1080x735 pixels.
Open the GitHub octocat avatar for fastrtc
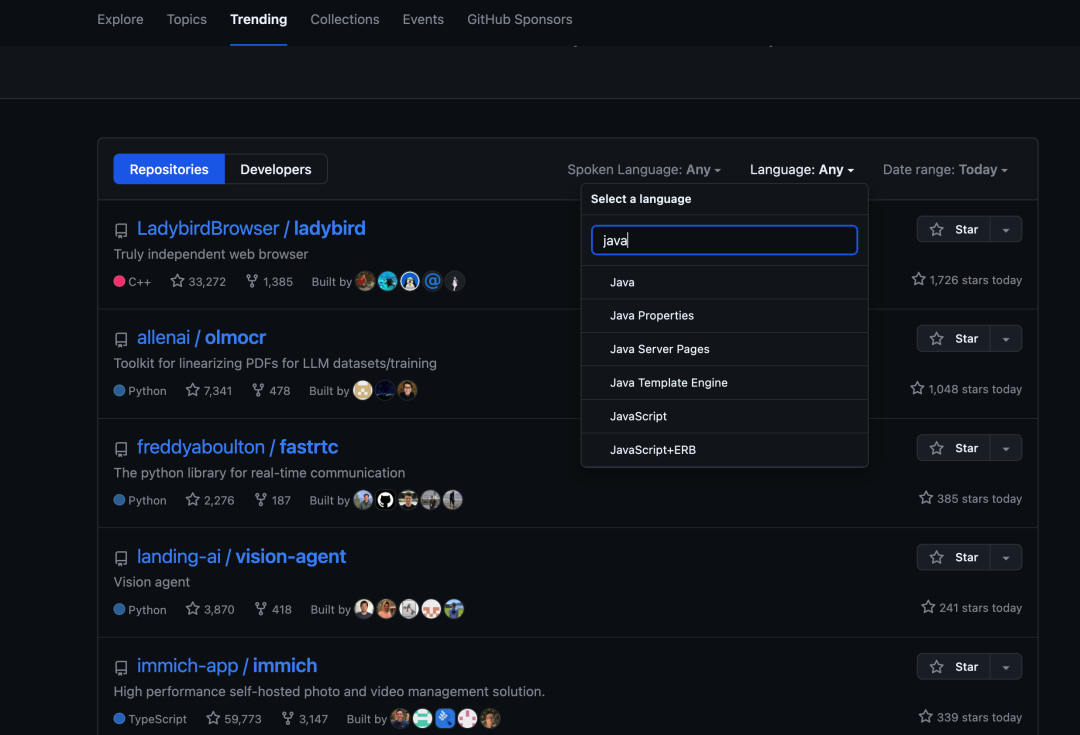386,500
